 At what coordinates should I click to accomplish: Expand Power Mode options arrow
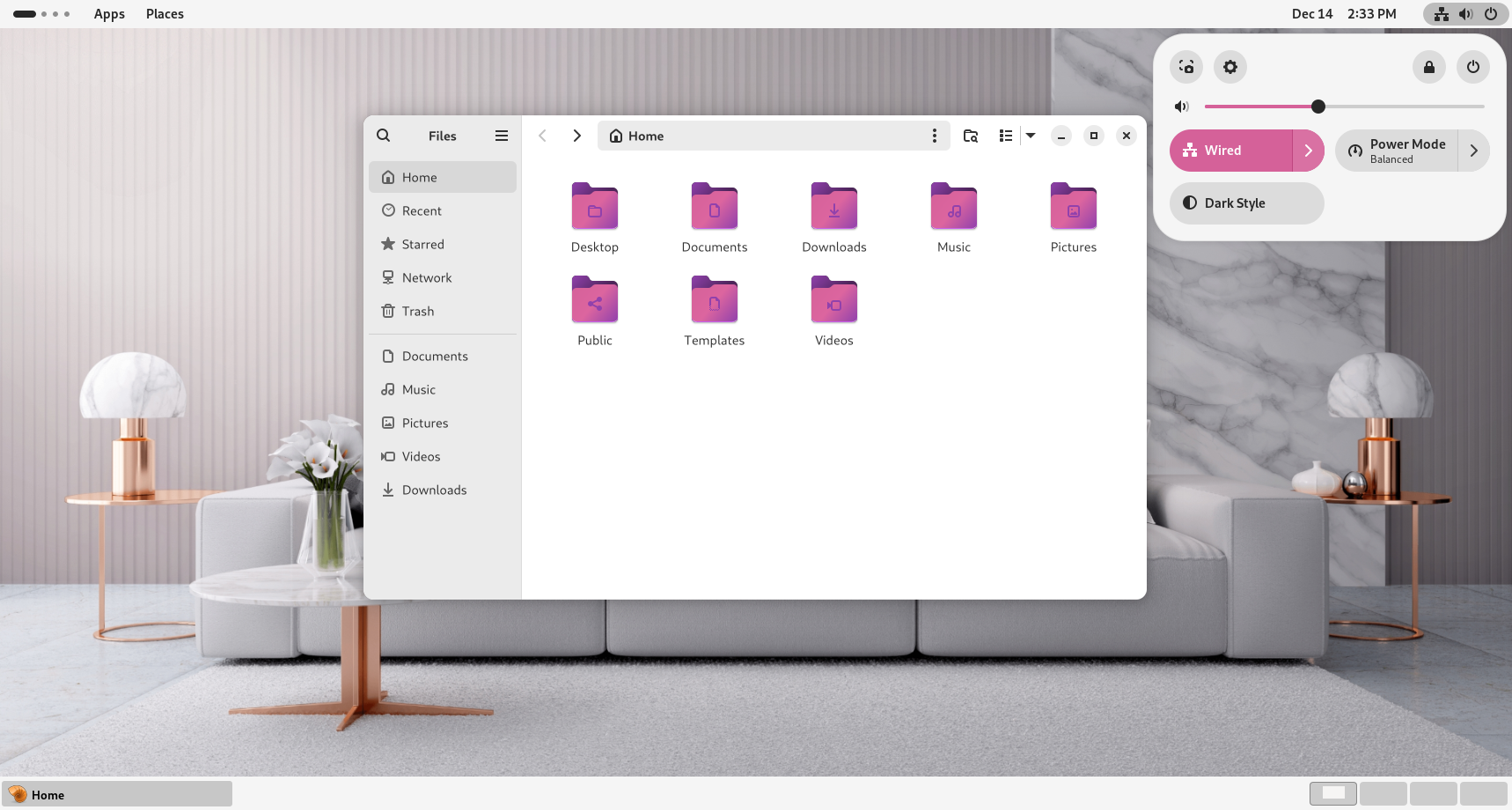1474,151
